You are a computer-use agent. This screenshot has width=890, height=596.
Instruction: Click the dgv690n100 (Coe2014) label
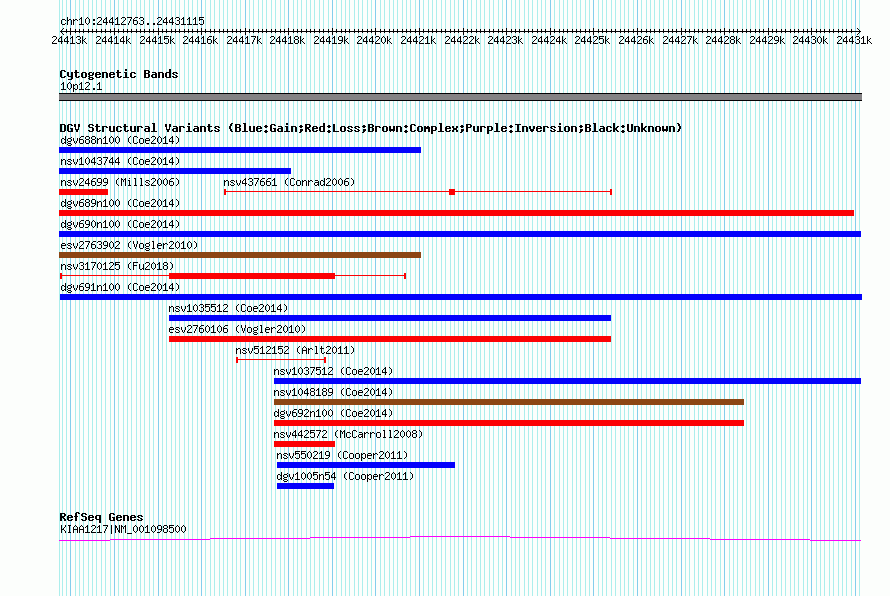(120, 224)
